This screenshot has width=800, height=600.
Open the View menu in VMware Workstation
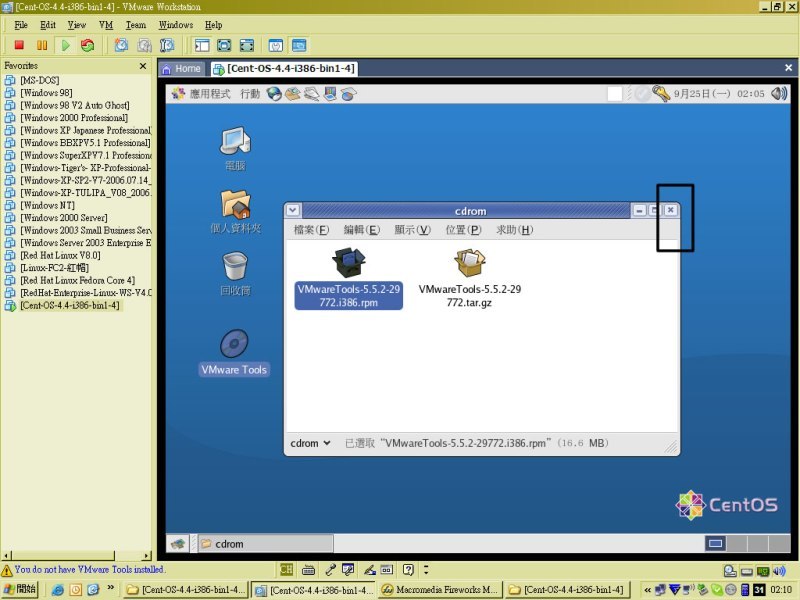click(77, 24)
